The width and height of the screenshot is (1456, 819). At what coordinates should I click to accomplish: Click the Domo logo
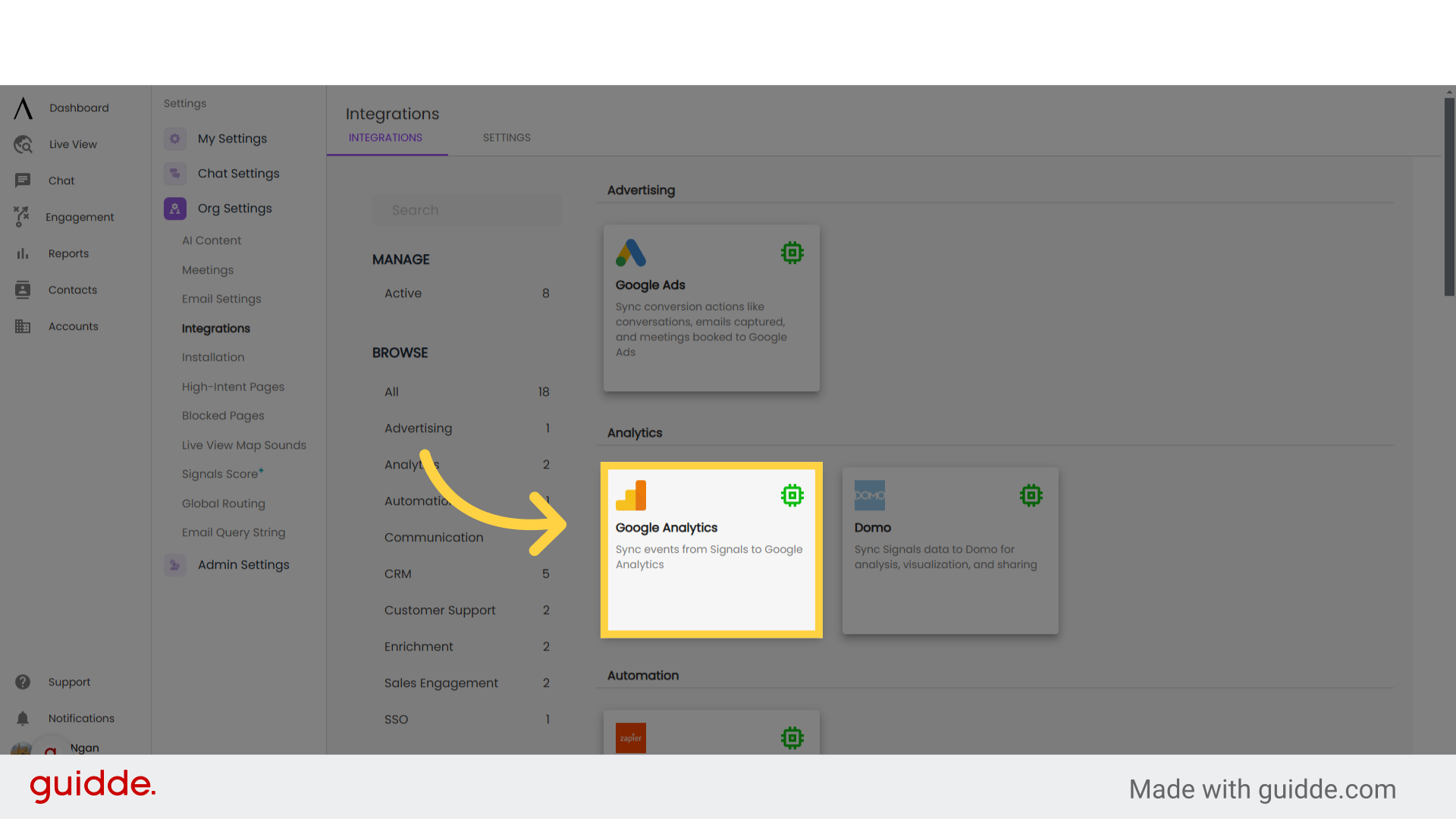pos(870,495)
